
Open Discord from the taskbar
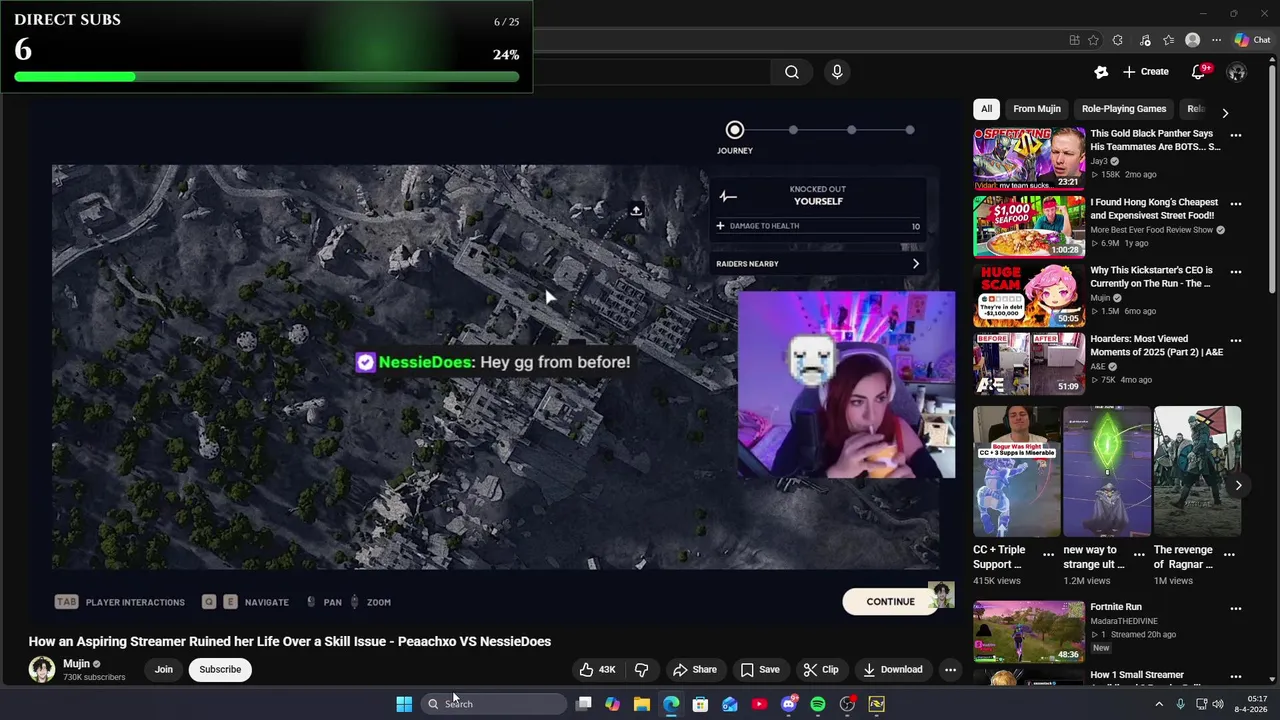pyautogui.click(x=789, y=704)
